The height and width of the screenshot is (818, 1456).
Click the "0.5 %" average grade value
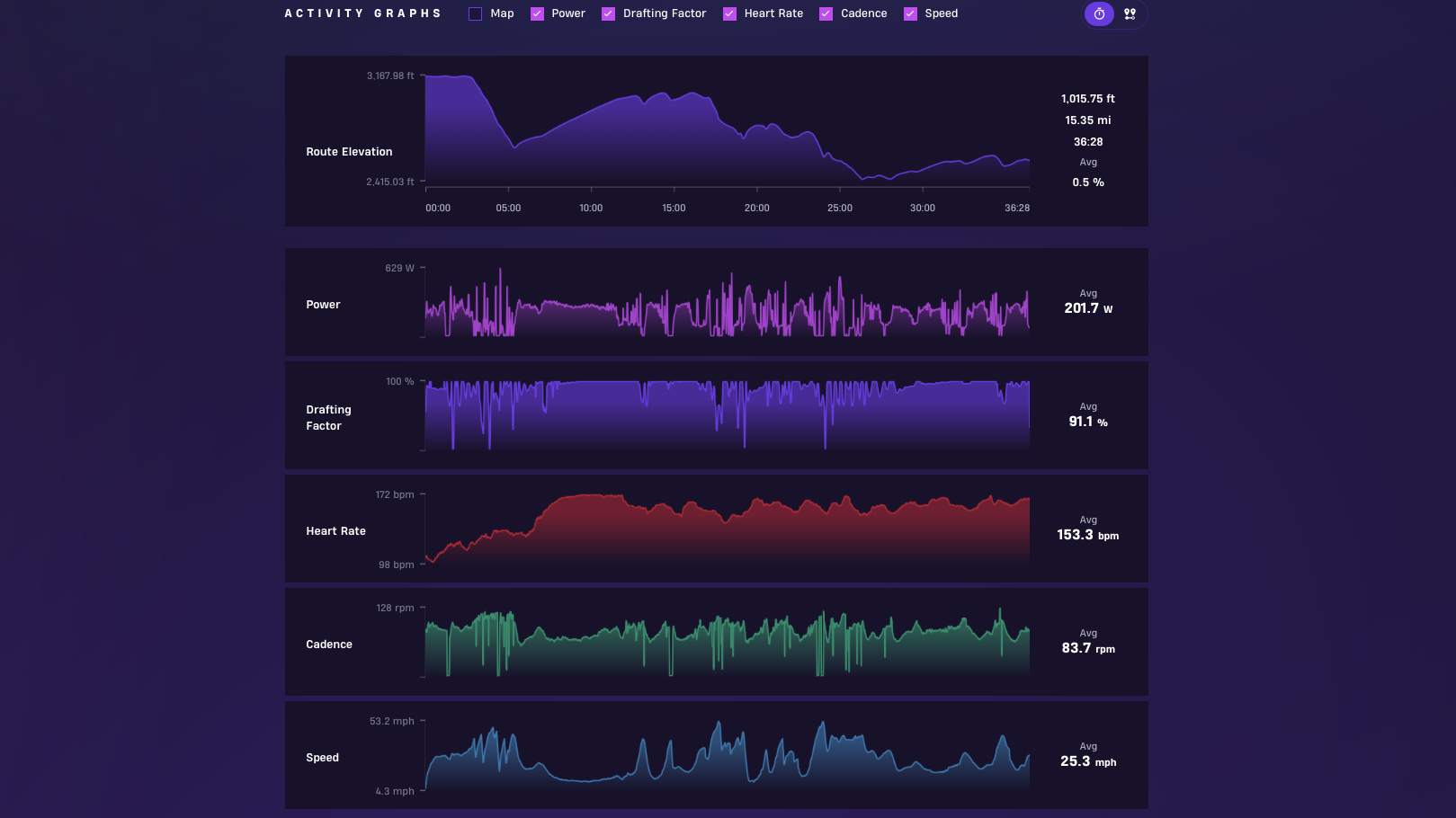(x=1088, y=182)
